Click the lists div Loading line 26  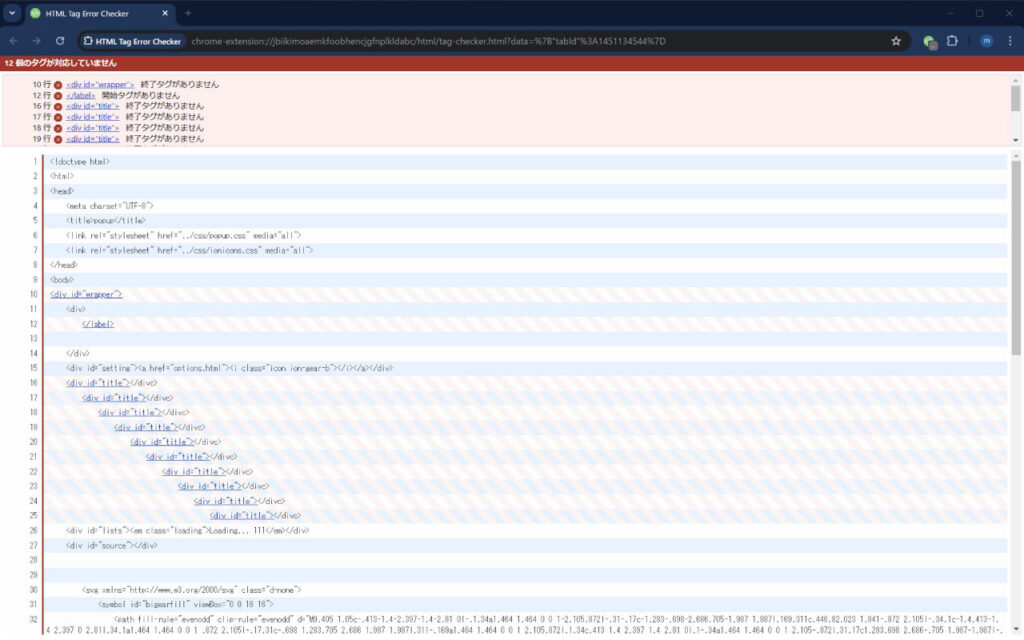click(187, 530)
